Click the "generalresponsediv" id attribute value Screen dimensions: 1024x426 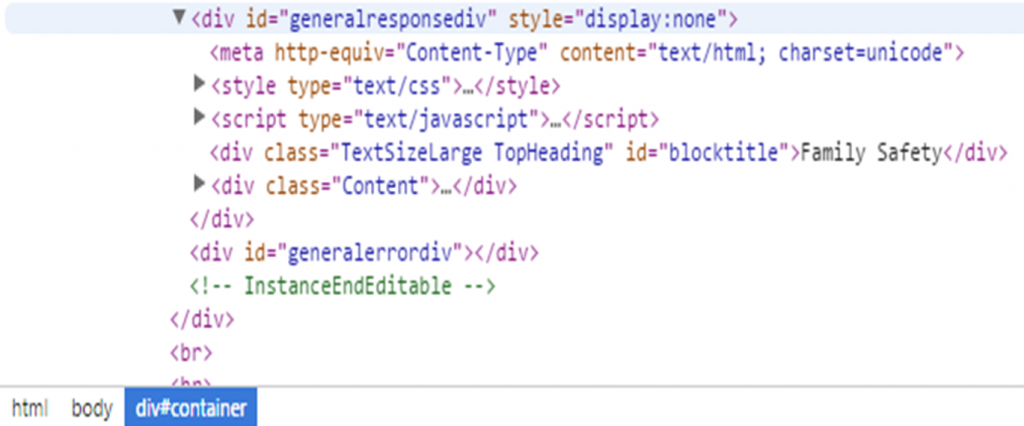tap(405, 19)
